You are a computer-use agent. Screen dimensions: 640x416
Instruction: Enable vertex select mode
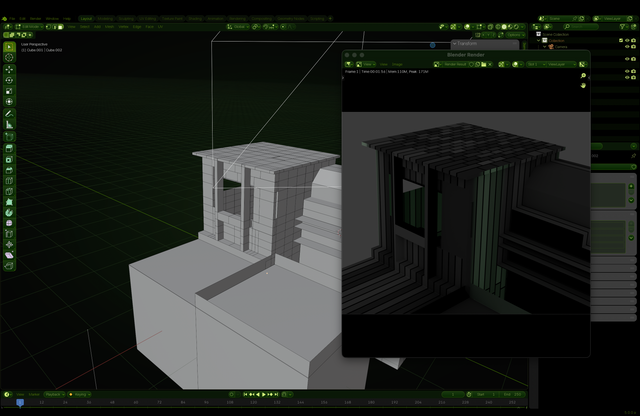[48, 27]
